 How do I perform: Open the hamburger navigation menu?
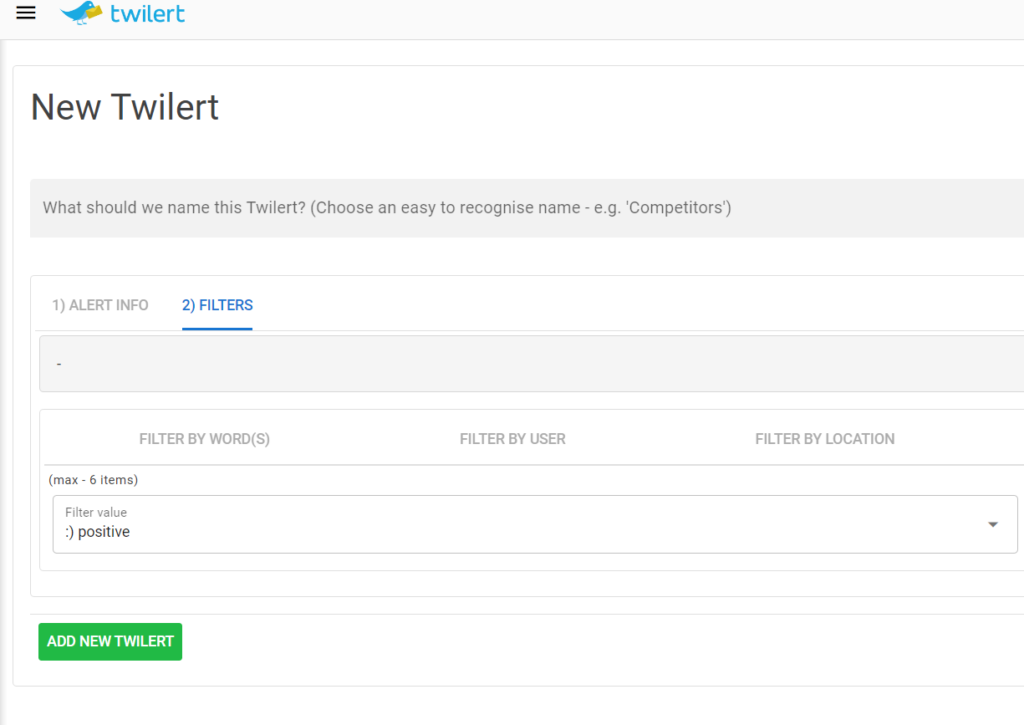pos(26,13)
